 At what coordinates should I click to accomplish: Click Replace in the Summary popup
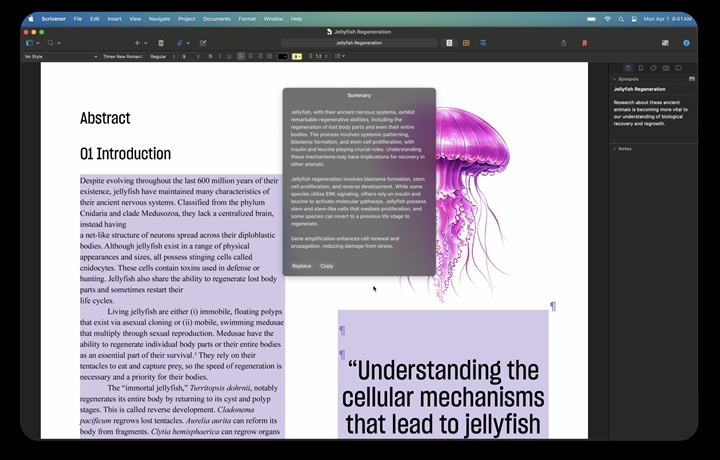[301, 266]
